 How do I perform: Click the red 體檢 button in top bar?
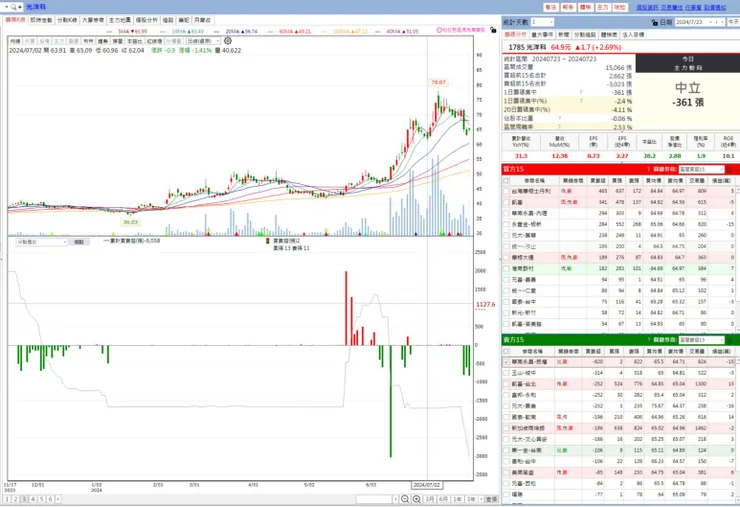[x=585, y=7]
